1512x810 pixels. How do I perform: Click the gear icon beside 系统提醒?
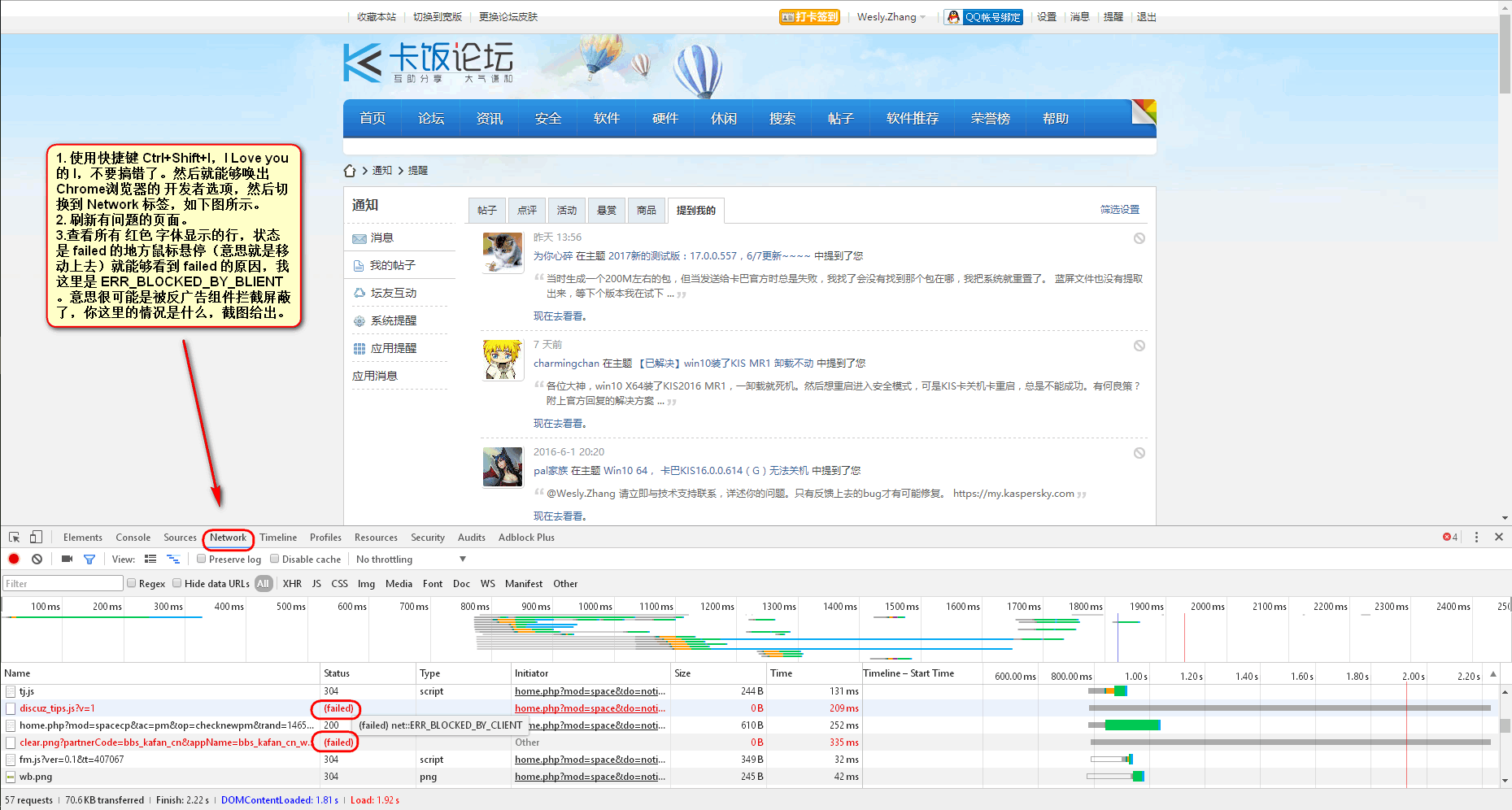point(359,321)
